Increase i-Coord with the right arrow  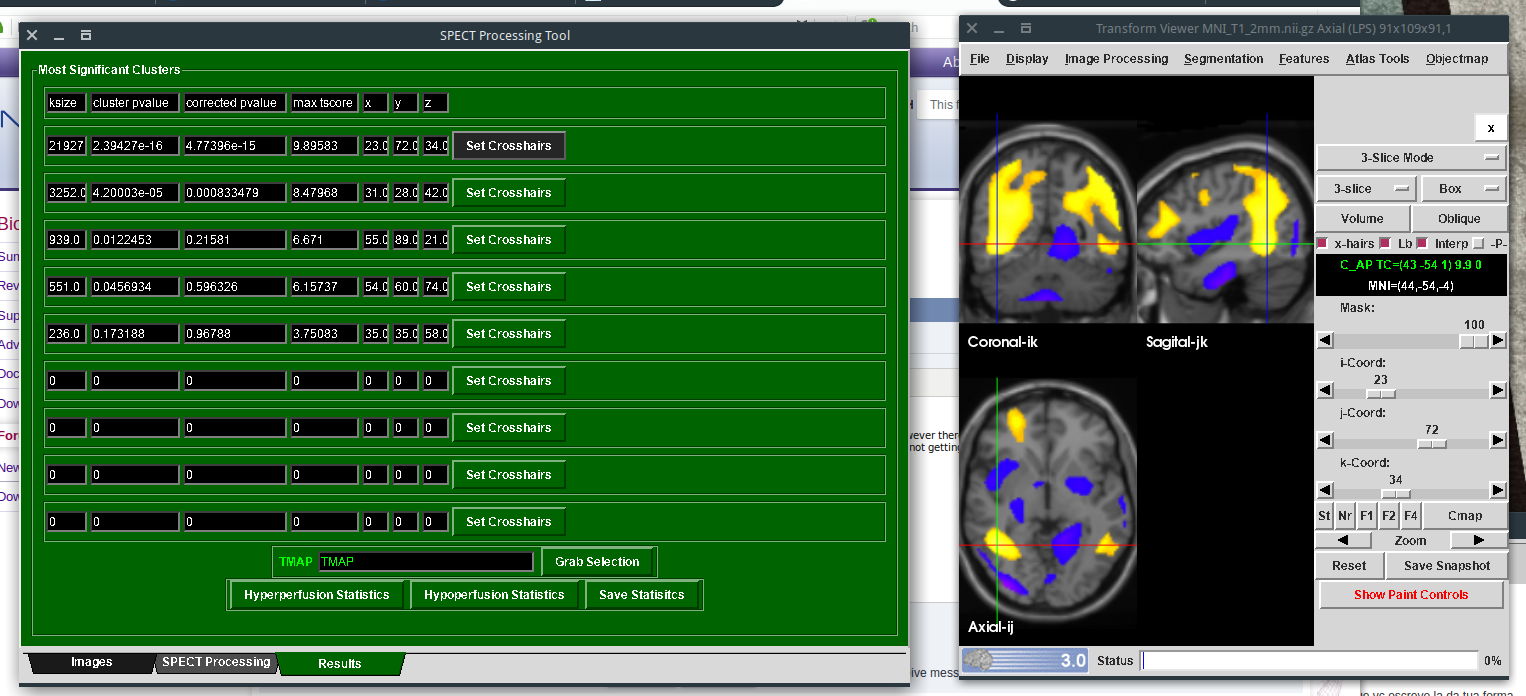pyautogui.click(x=1497, y=390)
